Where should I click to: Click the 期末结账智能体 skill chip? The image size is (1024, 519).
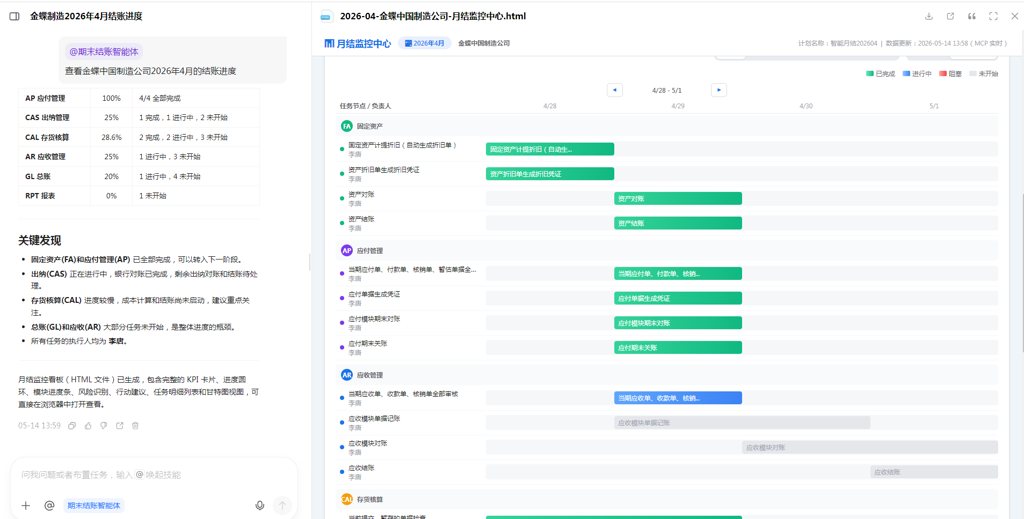(x=94, y=505)
